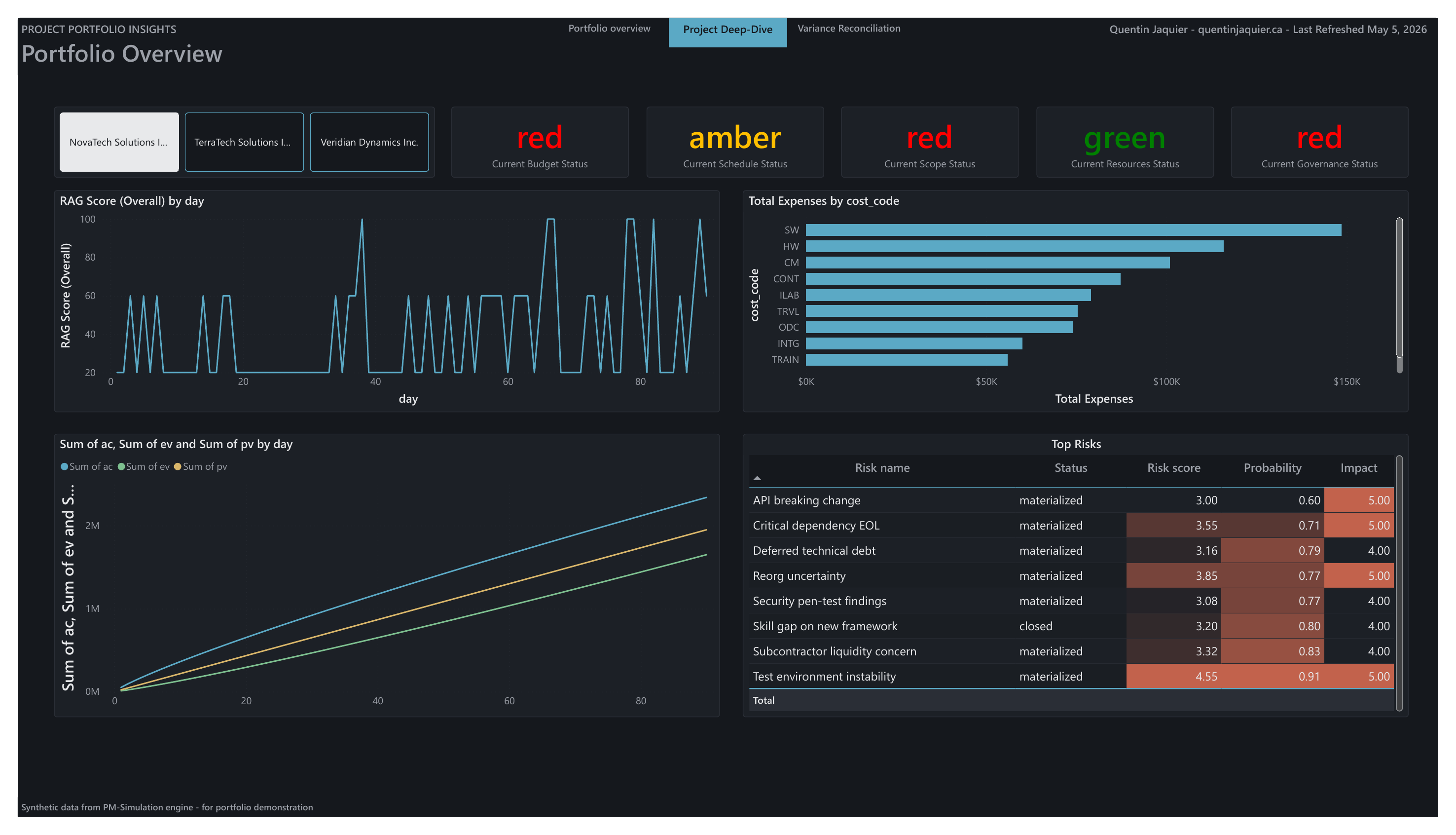Viewport: 1456px width, 835px height.
Task: Click the Portfolio Overview page heading
Action: click(121, 53)
